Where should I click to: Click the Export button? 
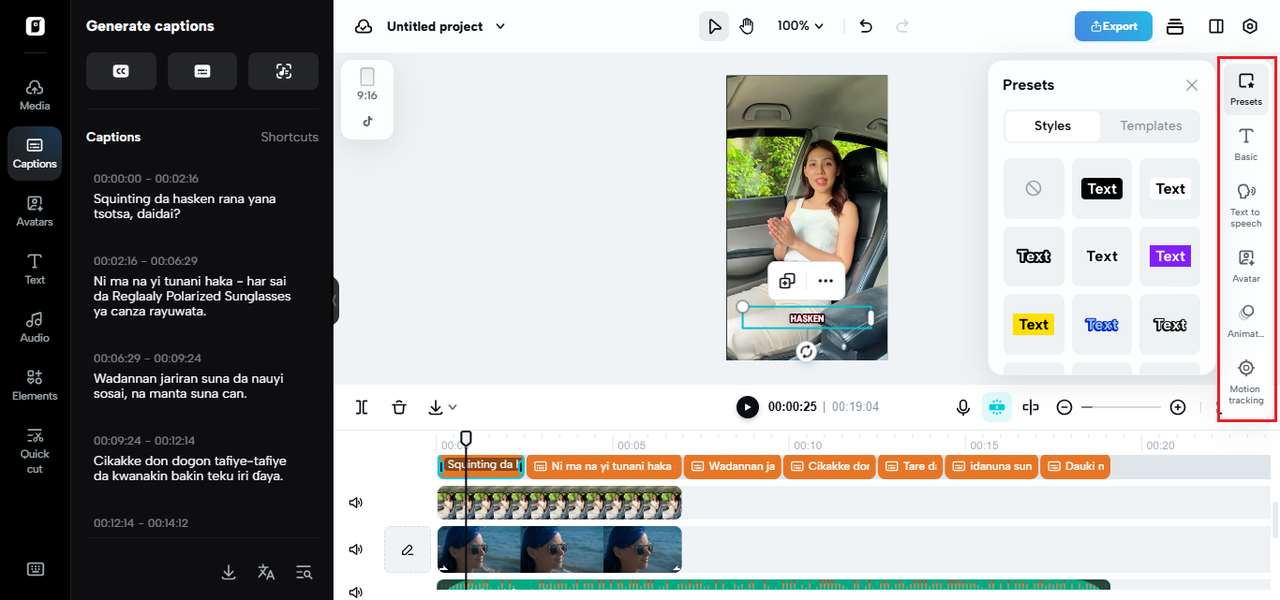point(1113,27)
